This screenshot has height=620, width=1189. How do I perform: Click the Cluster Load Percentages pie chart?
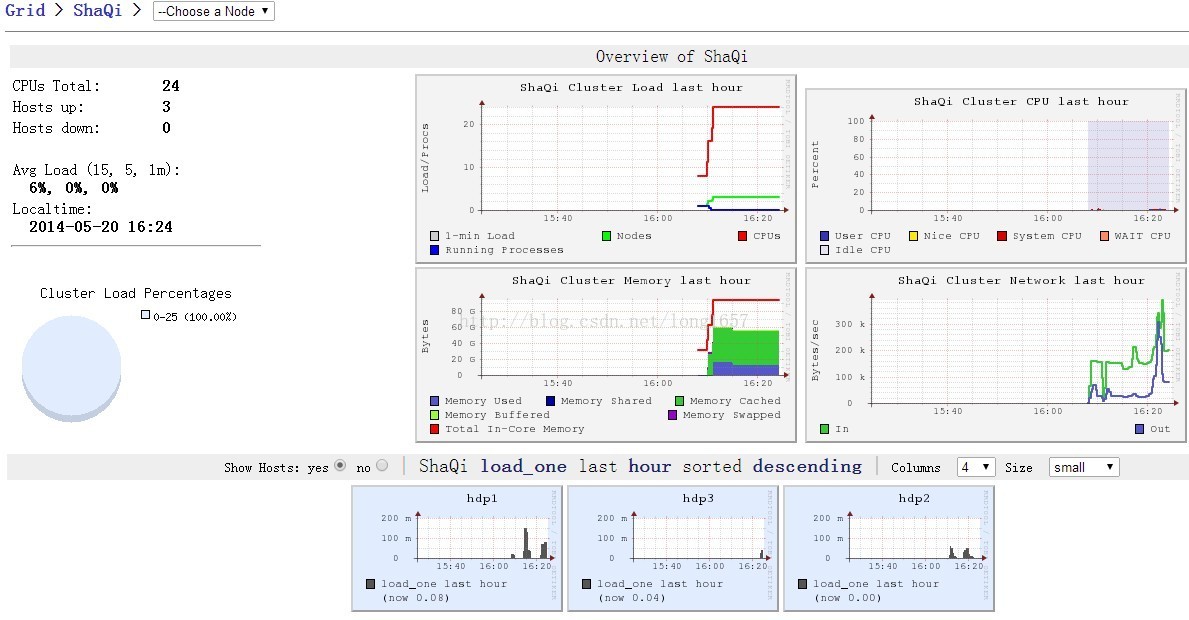71,368
